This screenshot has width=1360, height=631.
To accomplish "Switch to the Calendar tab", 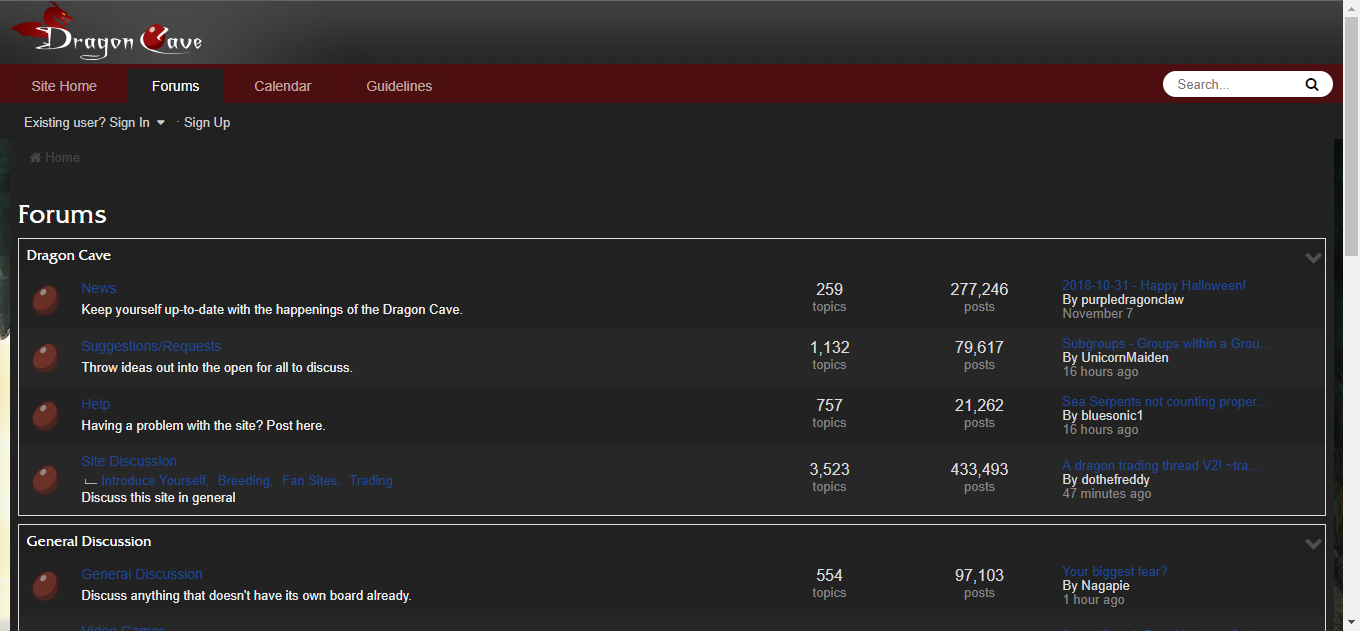I will coord(282,86).
